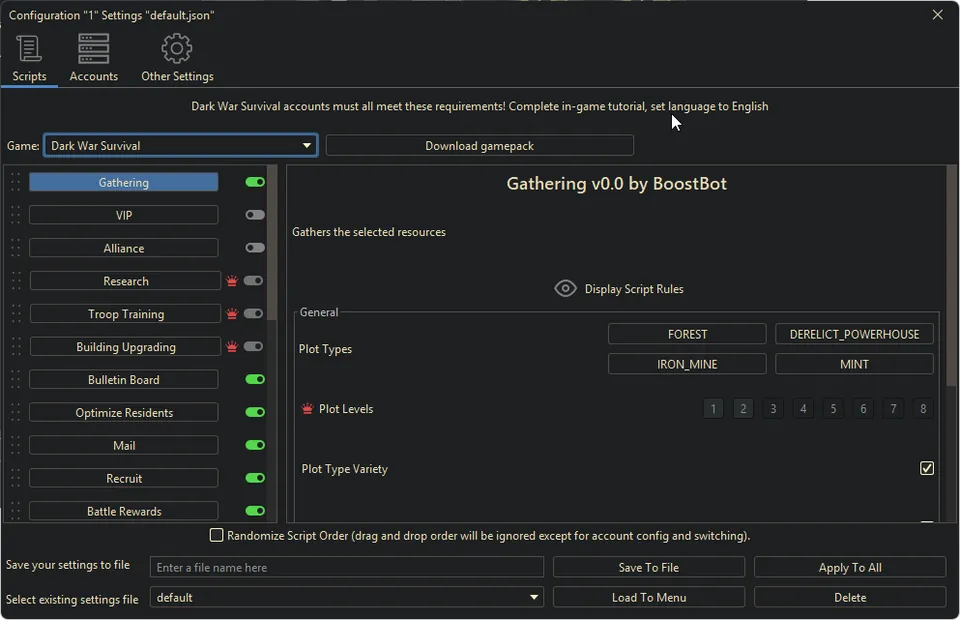
Task: Click the premium crown beside Plot Levels
Action: [307, 409]
